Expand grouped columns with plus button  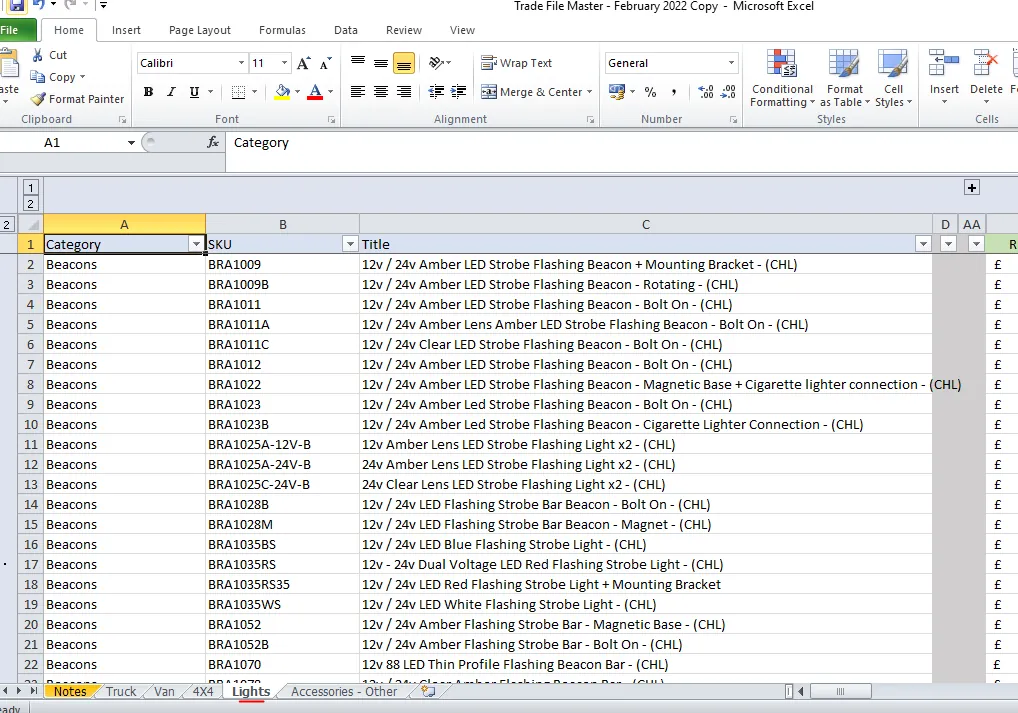pos(971,188)
